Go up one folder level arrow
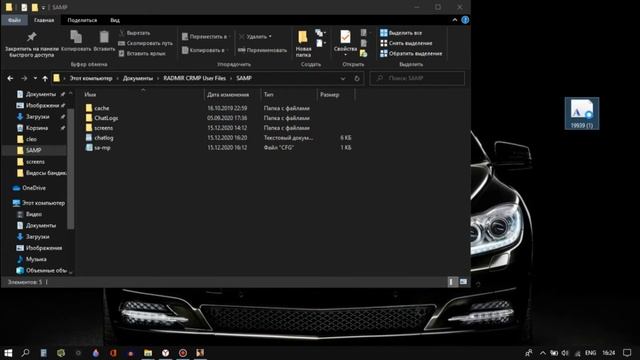 [x=45, y=78]
